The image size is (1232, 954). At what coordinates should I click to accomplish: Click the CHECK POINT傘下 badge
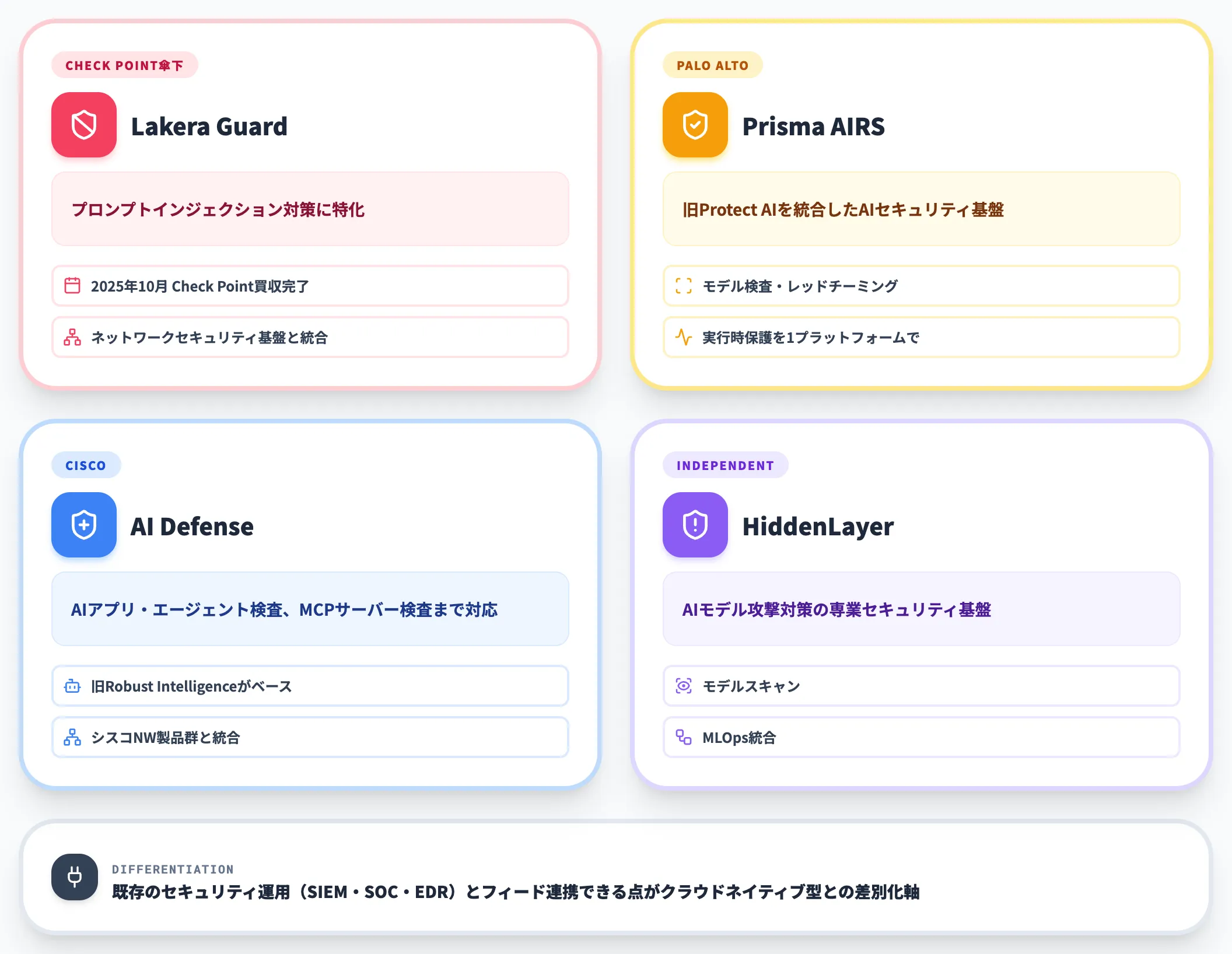click(125, 65)
